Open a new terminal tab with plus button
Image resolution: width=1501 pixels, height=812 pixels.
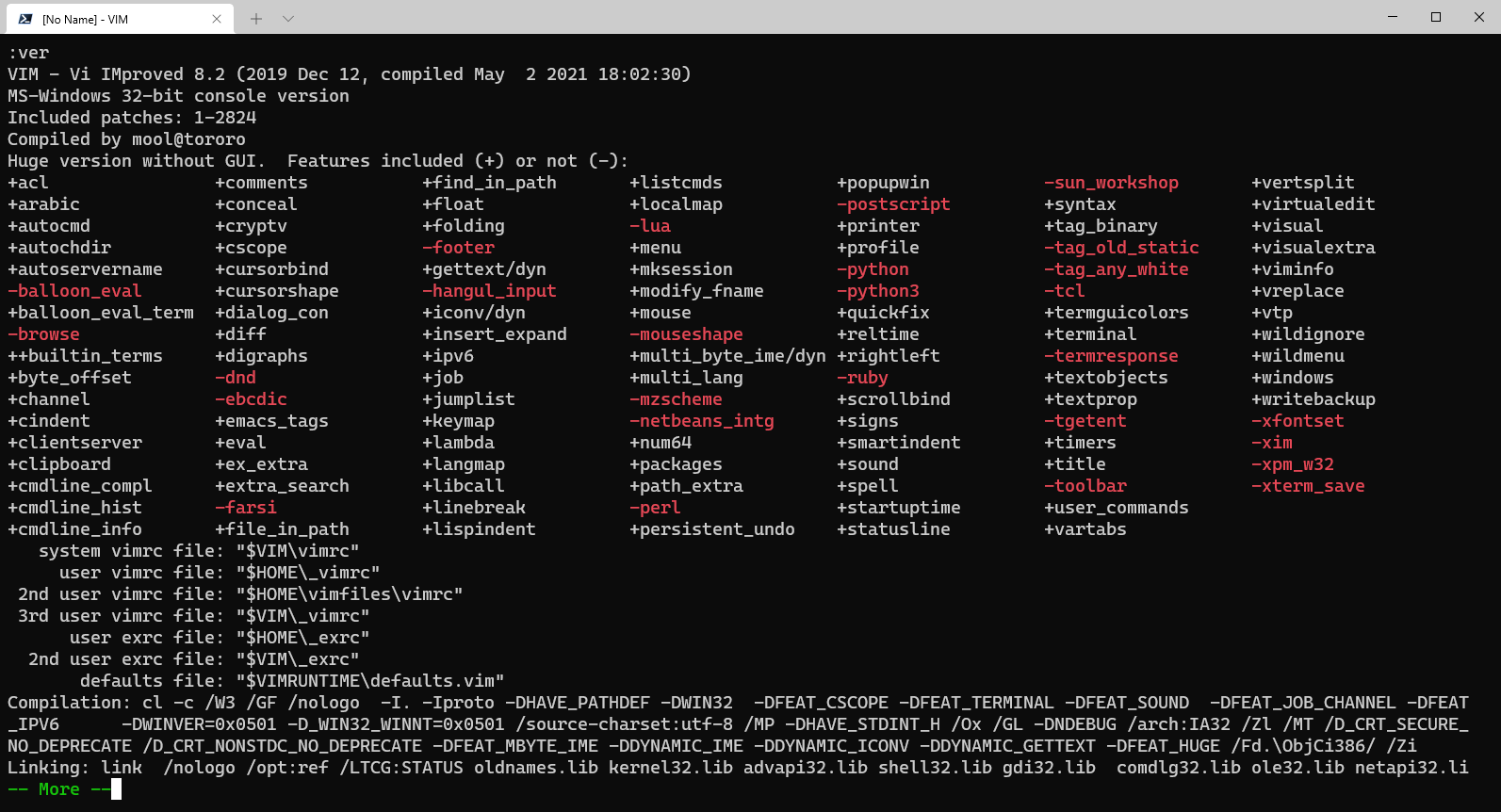255,19
